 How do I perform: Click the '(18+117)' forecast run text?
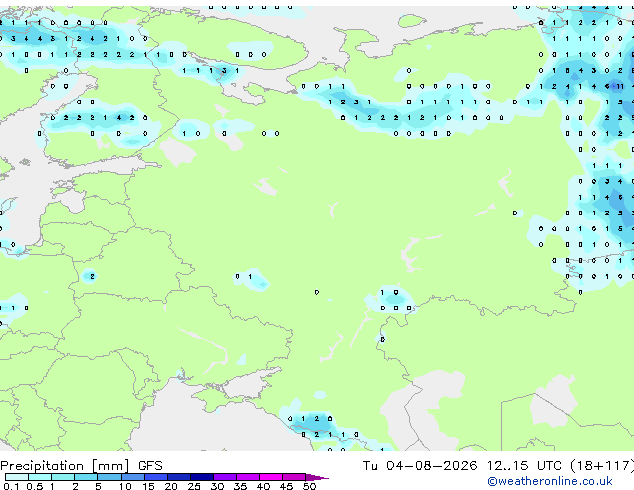(602, 466)
